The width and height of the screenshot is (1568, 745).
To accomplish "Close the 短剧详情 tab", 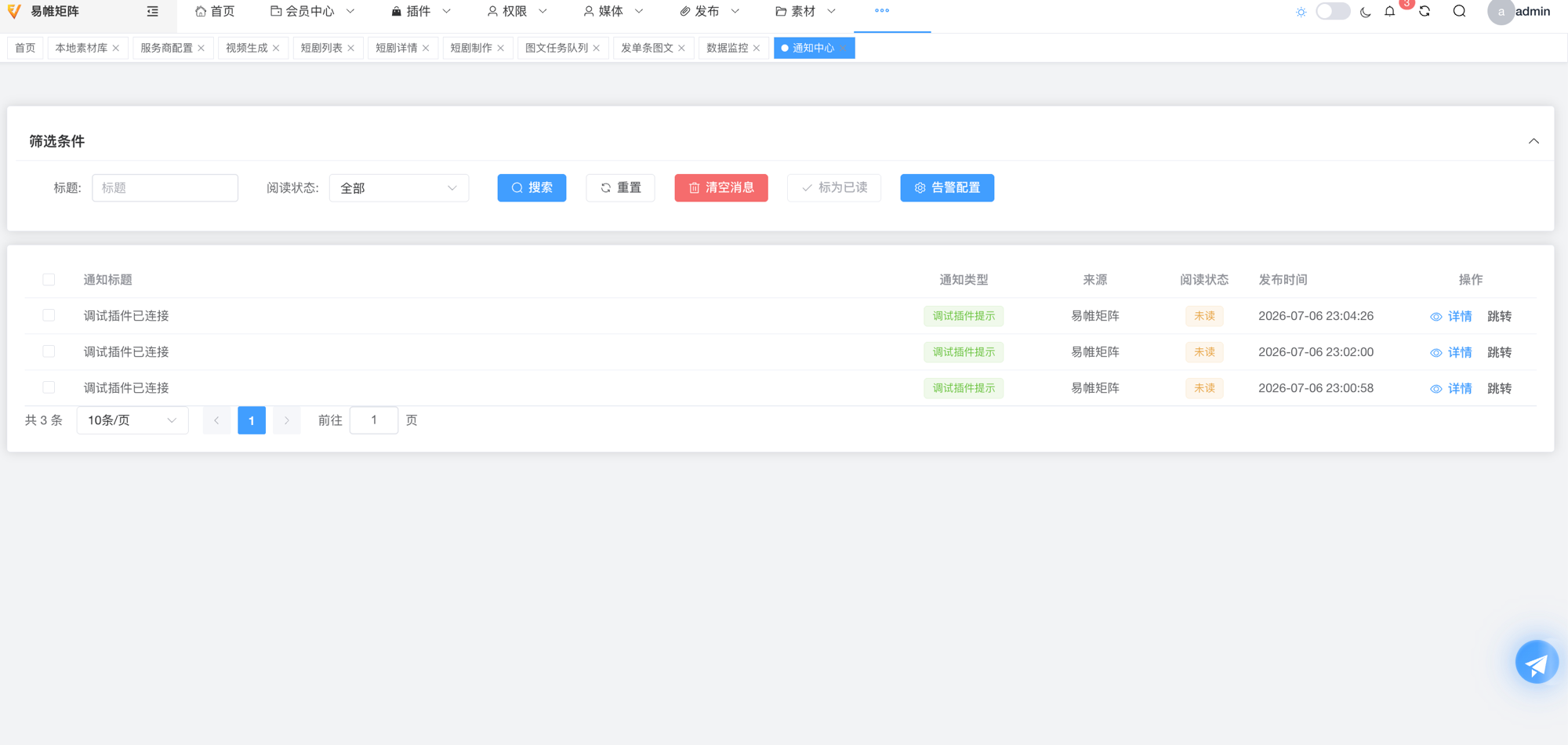I will pos(426,48).
